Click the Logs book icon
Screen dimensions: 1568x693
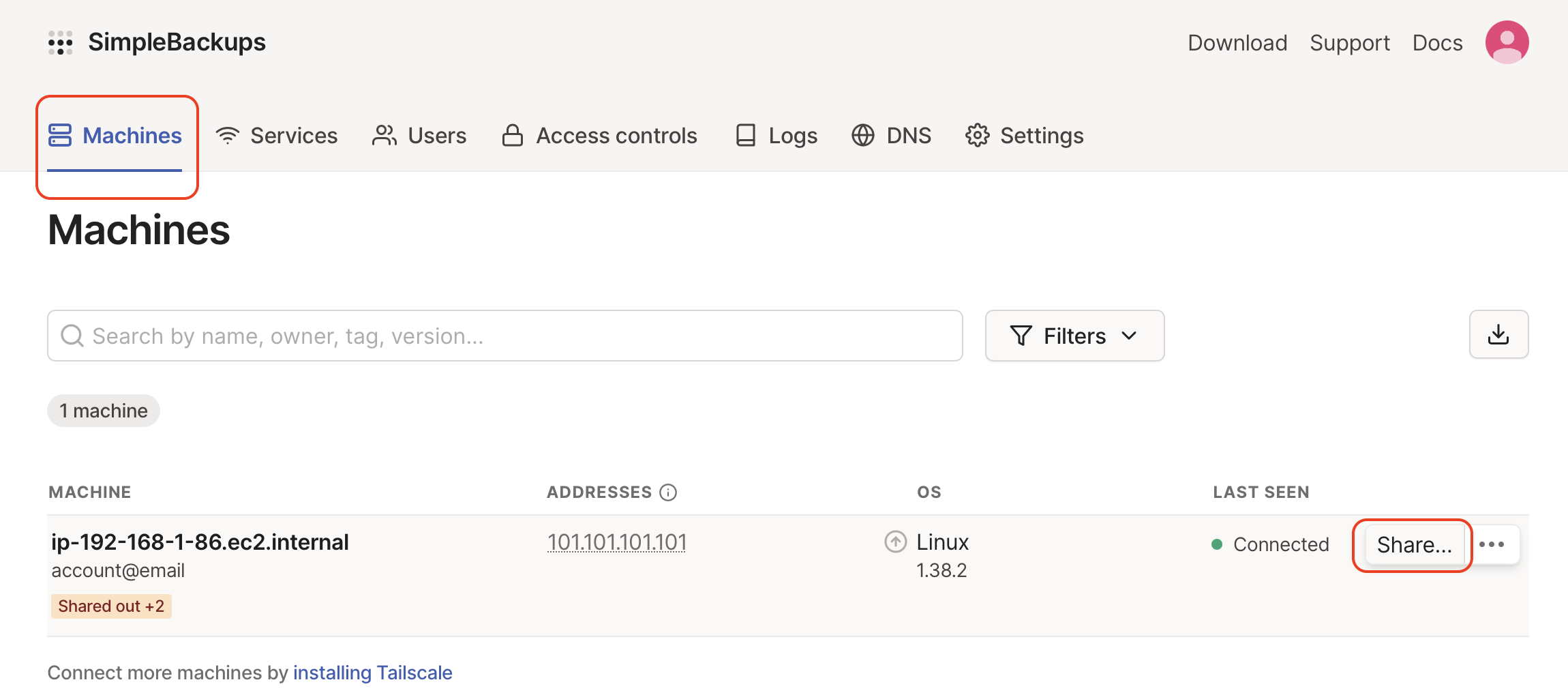pos(744,135)
